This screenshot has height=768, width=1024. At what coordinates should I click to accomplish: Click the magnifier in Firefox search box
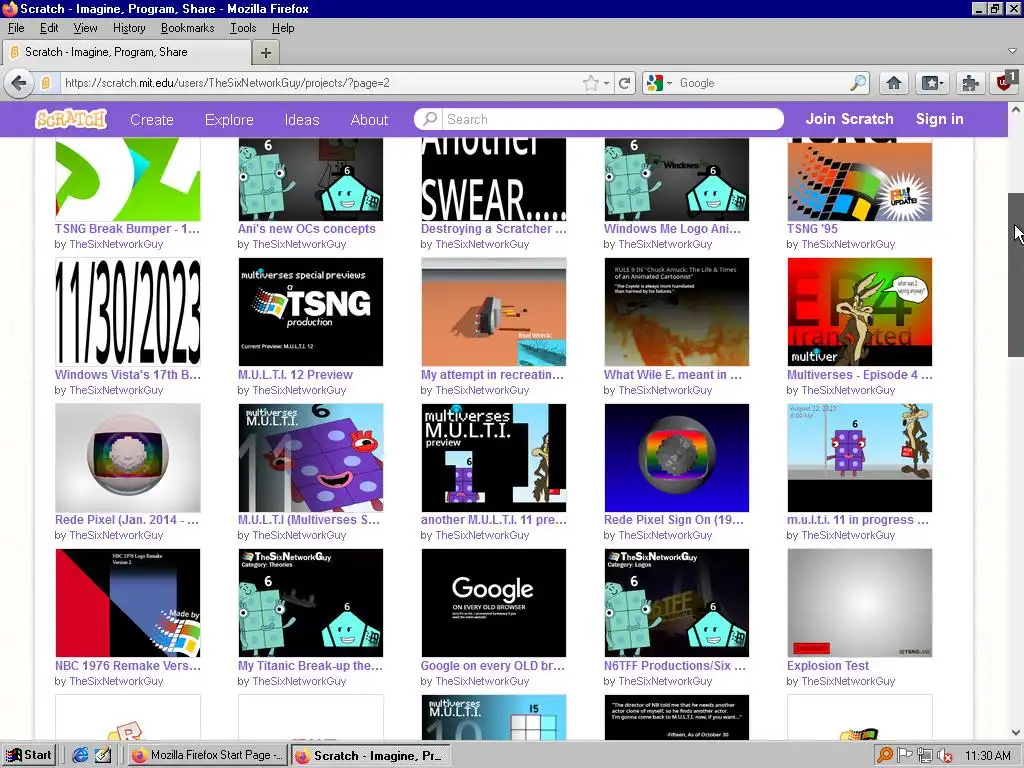(858, 83)
